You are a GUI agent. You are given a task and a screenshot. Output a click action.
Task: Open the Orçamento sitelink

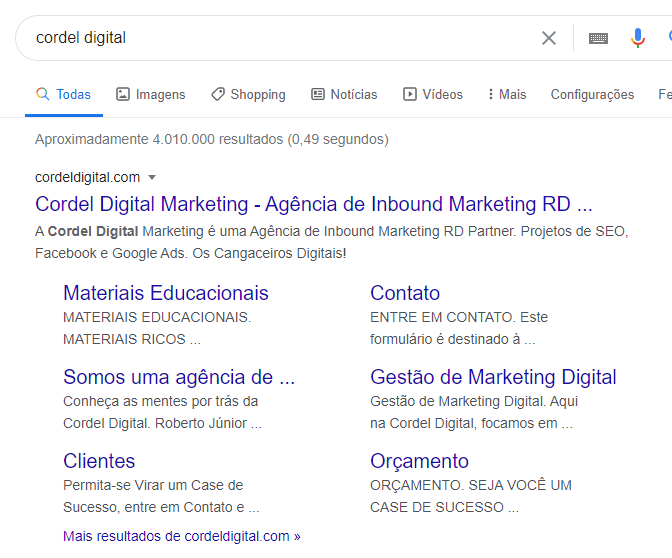coord(420,461)
